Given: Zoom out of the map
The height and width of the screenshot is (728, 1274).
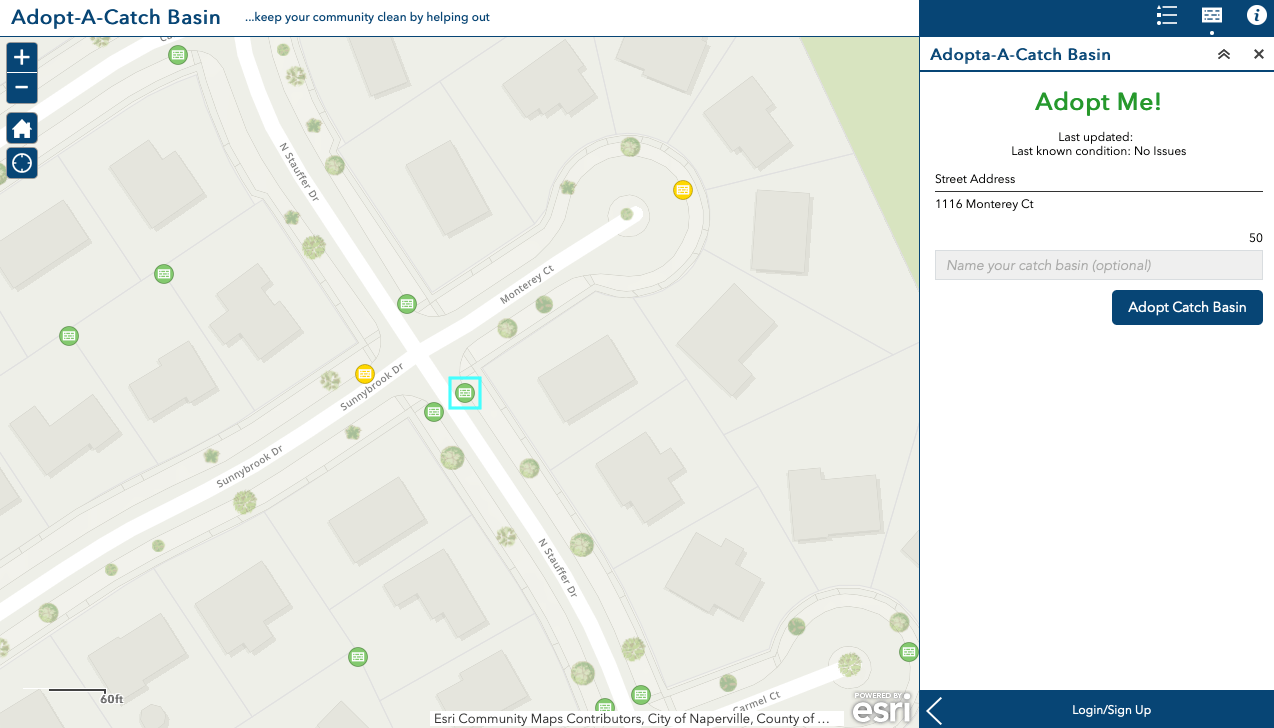Looking at the screenshot, I should [x=22, y=88].
